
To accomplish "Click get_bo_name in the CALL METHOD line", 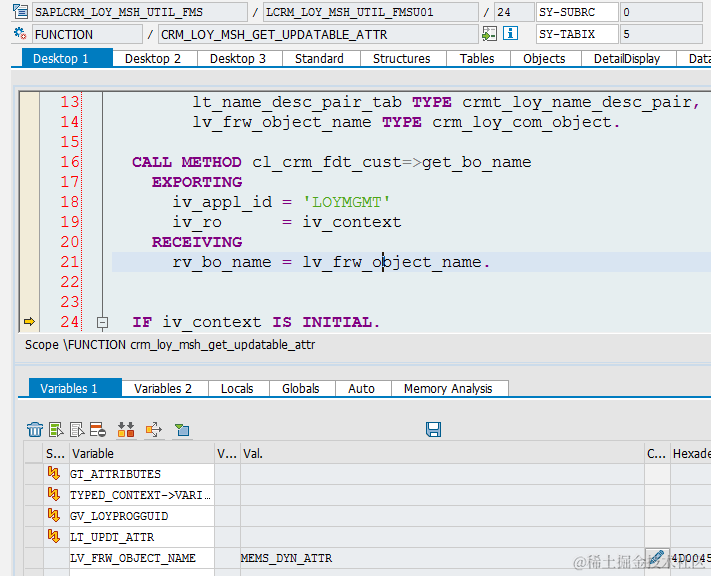I will [x=477, y=162].
